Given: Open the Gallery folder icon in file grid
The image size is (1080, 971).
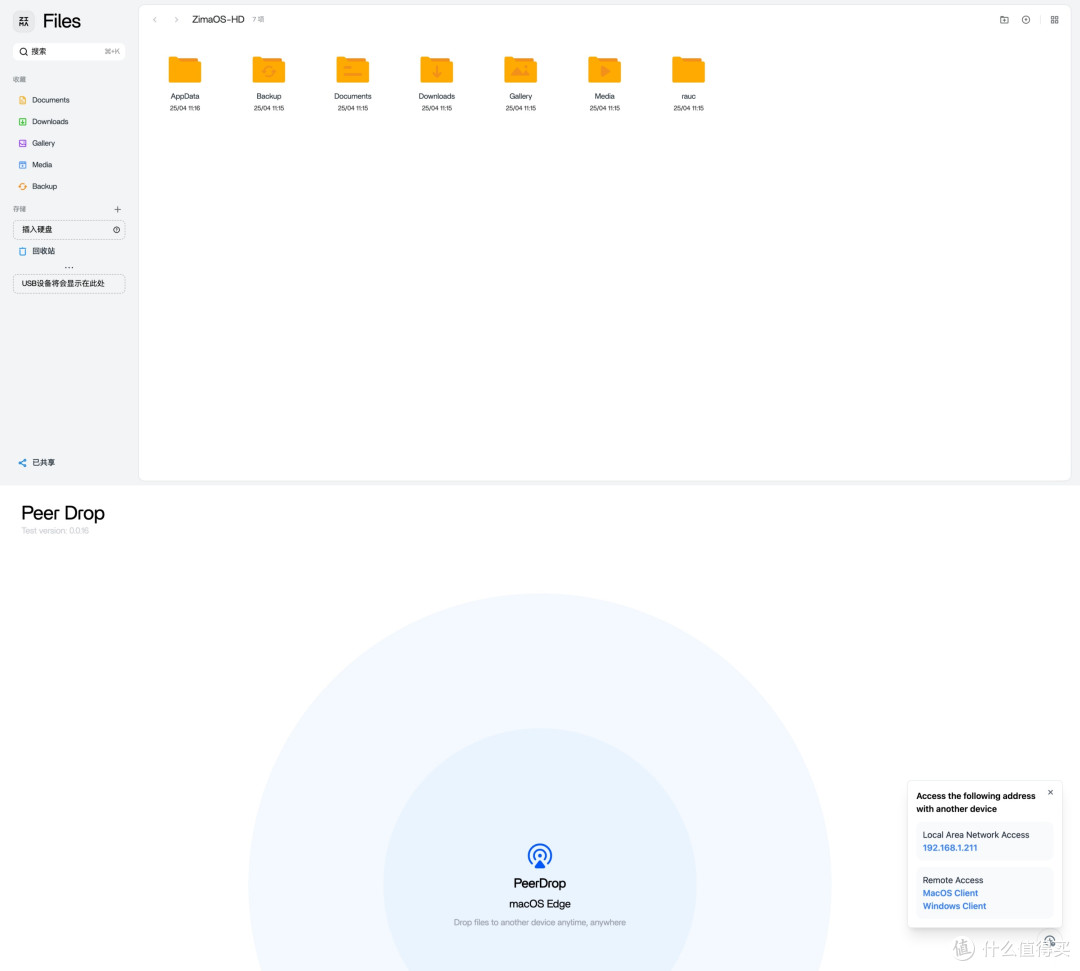Looking at the screenshot, I should click(x=521, y=70).
